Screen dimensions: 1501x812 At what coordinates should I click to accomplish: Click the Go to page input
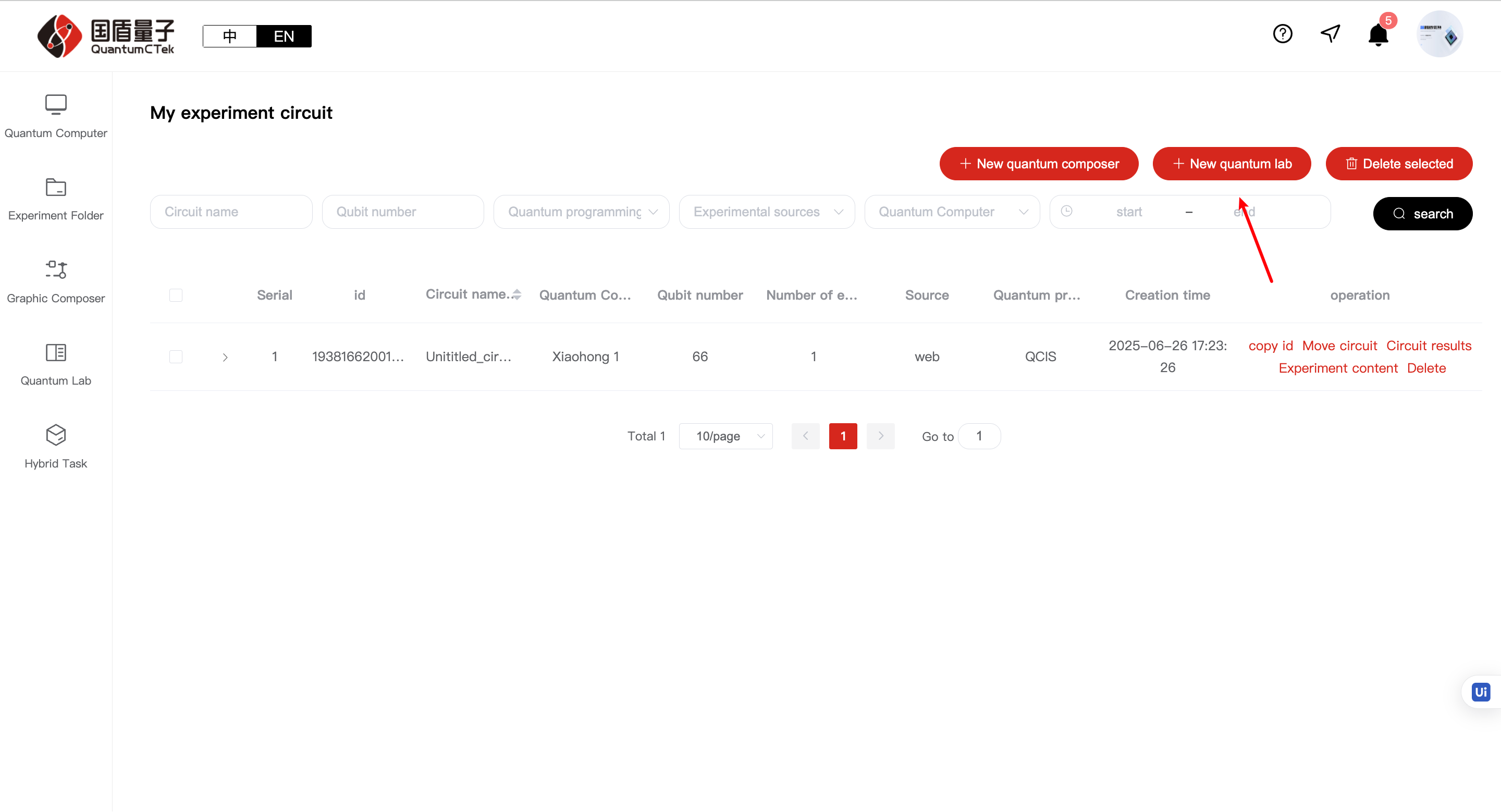(979, 436)
